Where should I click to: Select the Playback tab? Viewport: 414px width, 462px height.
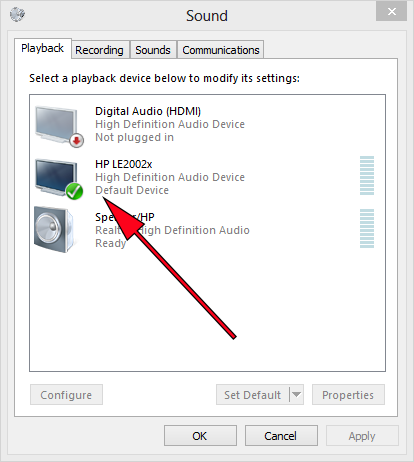pos(43,48)
